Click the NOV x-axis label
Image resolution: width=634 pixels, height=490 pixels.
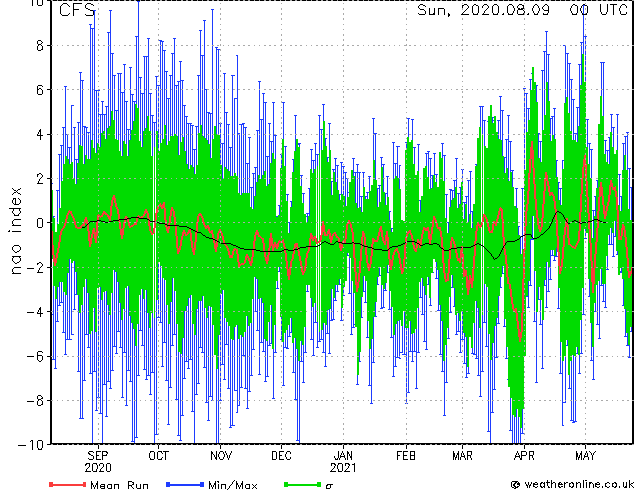click(221, 456)
